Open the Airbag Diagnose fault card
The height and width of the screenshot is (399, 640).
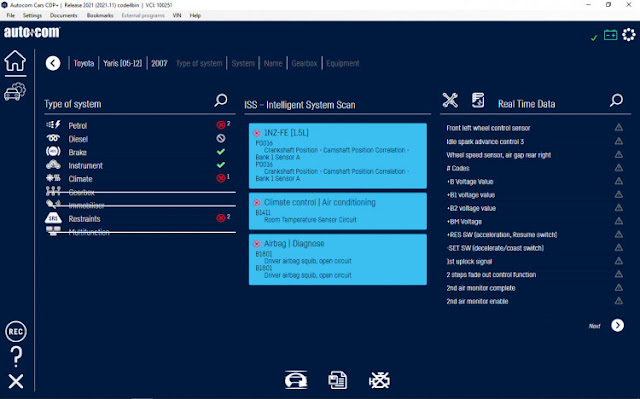pos(338,259)
